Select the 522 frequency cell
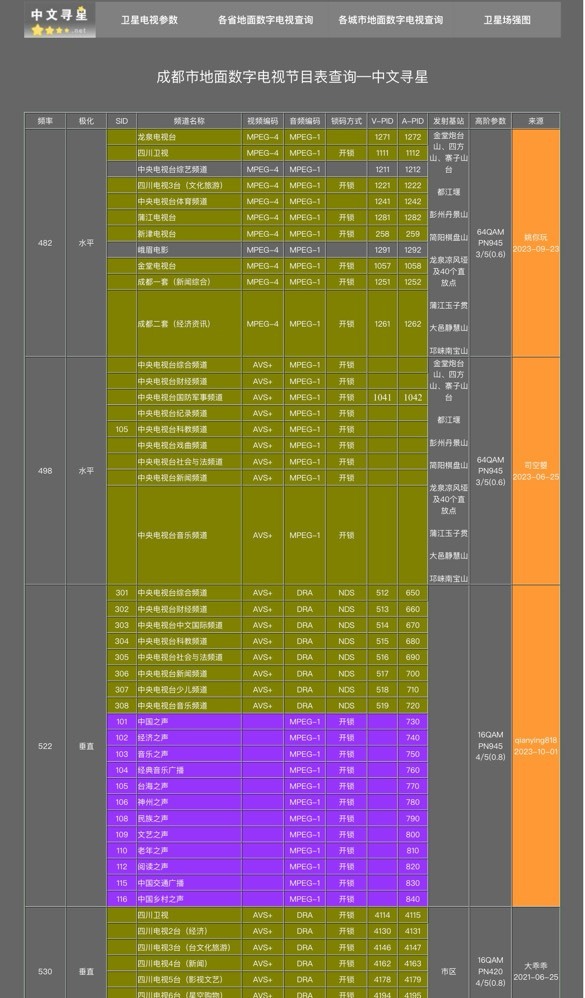The width and height of the screenshot is (585, 998). [45, 746]
